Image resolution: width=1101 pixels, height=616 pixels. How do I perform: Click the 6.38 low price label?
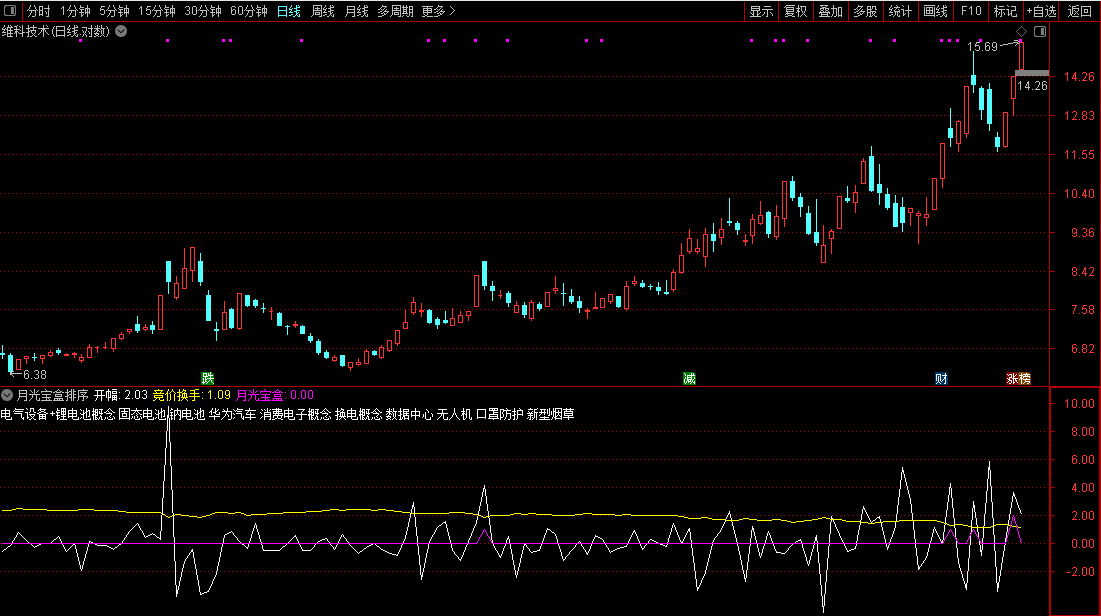pos(35,375)
